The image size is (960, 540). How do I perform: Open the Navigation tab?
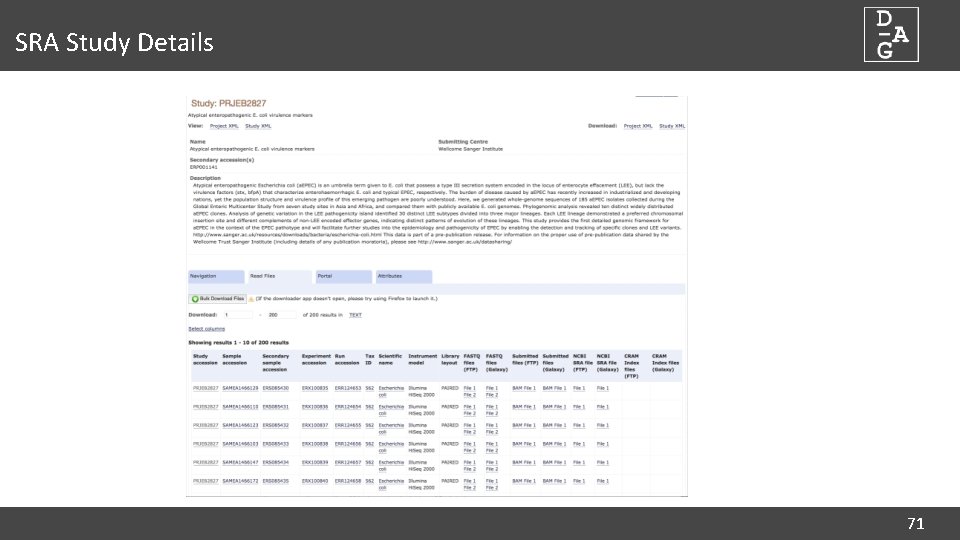[216, 276]
